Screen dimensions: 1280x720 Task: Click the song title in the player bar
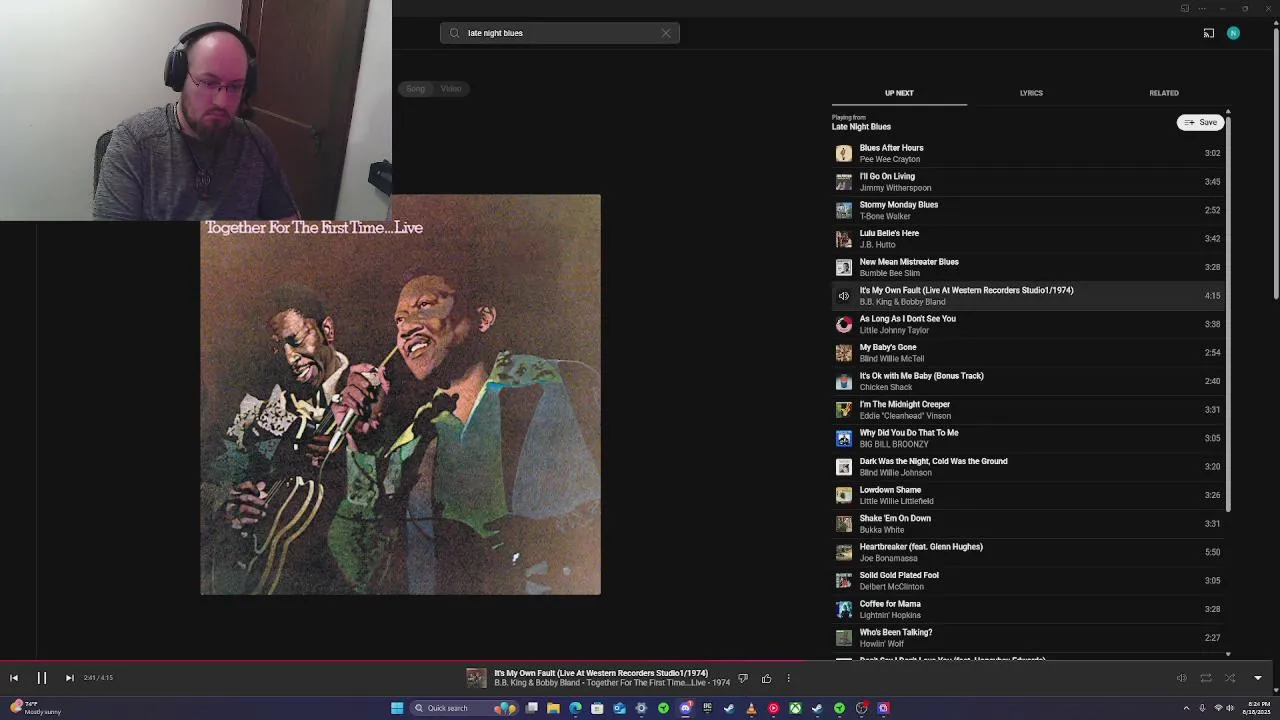pos(600,673)
